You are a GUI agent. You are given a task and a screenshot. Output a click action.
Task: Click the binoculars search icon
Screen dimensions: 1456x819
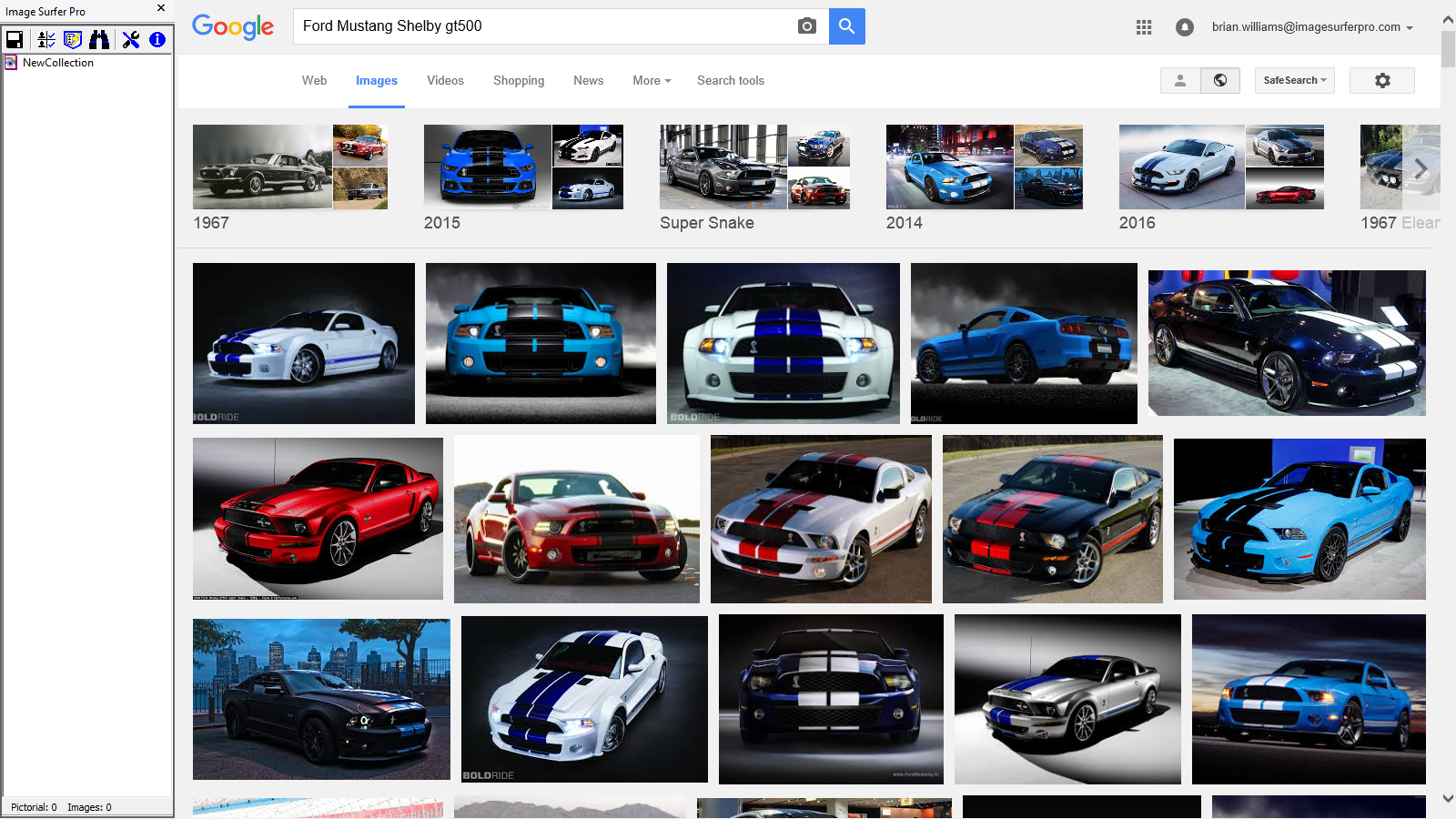pyautogui.click(x=99, y=39)
